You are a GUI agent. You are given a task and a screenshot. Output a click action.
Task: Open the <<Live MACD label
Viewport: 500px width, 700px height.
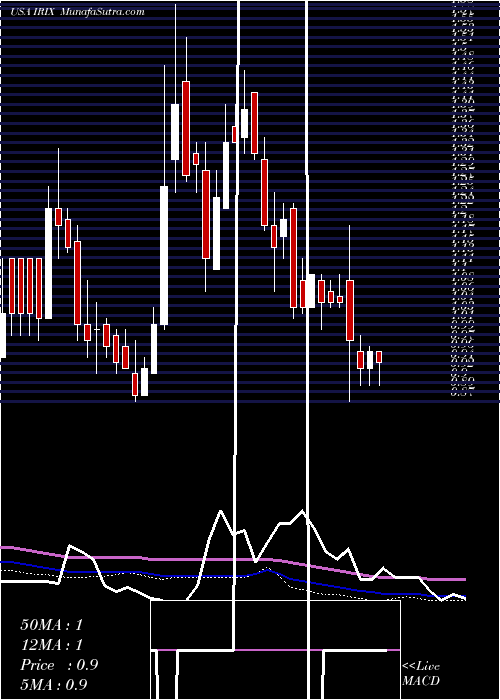pos(421,674)
